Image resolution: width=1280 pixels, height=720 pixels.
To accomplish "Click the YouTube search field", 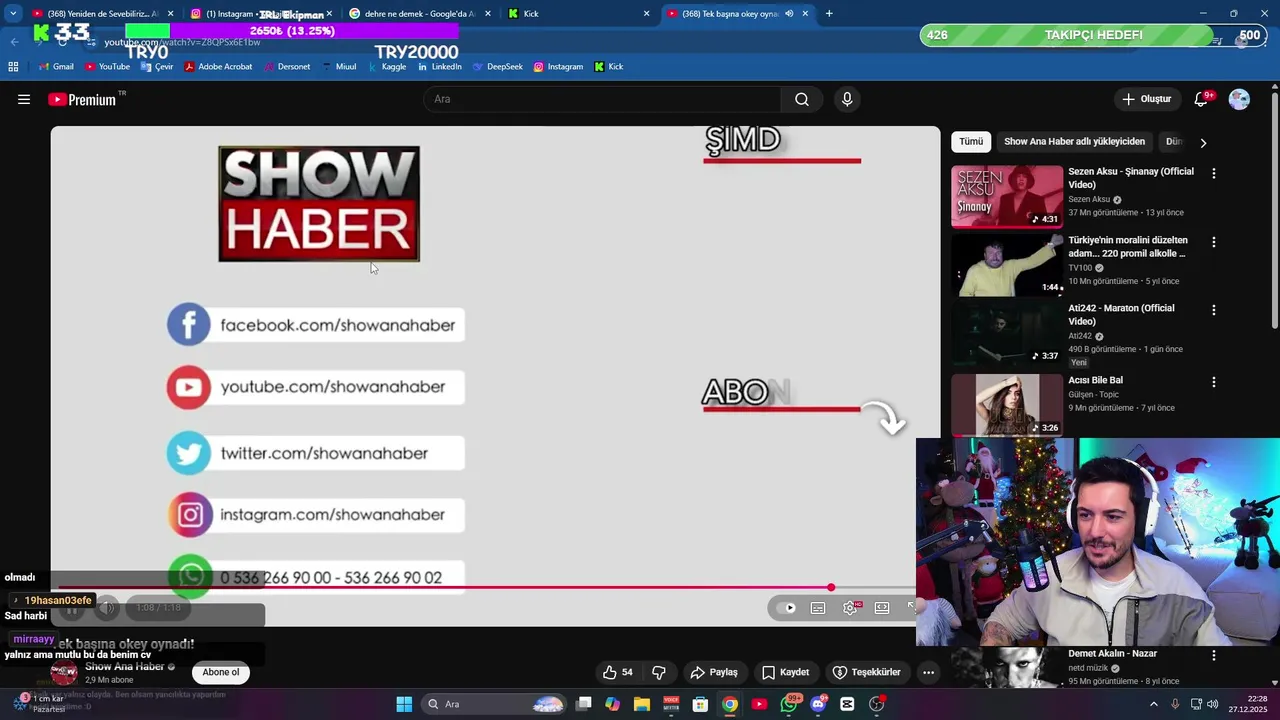I will tap(603, 99).
